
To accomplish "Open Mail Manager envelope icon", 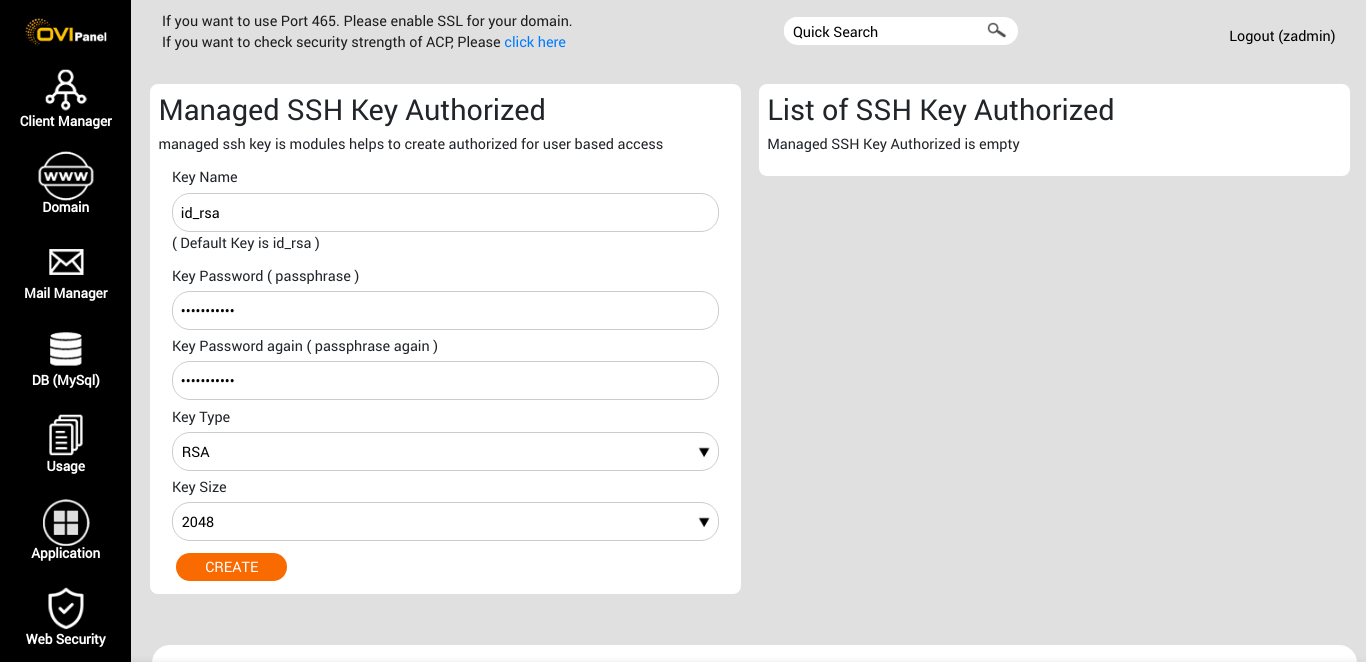I will (x=66, y=262).
